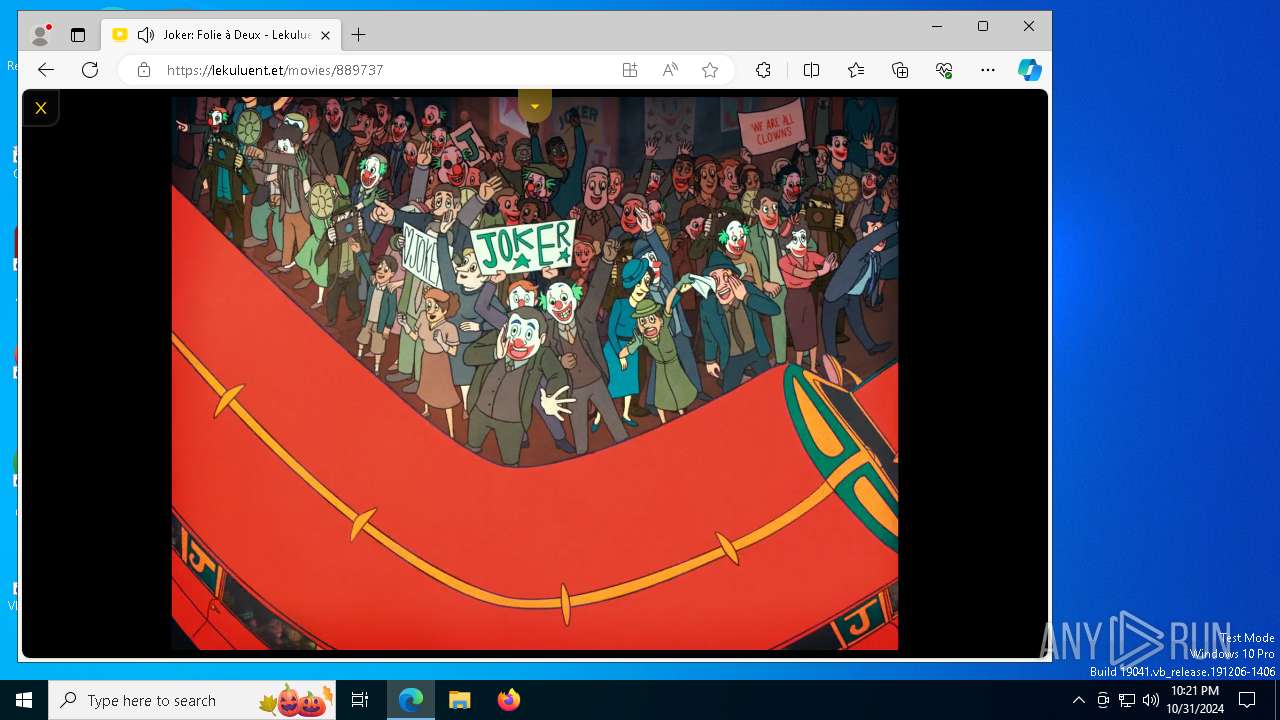1280x720 pixels.
Task: Open Favorites list icon
Action: (x=856, y=70)
